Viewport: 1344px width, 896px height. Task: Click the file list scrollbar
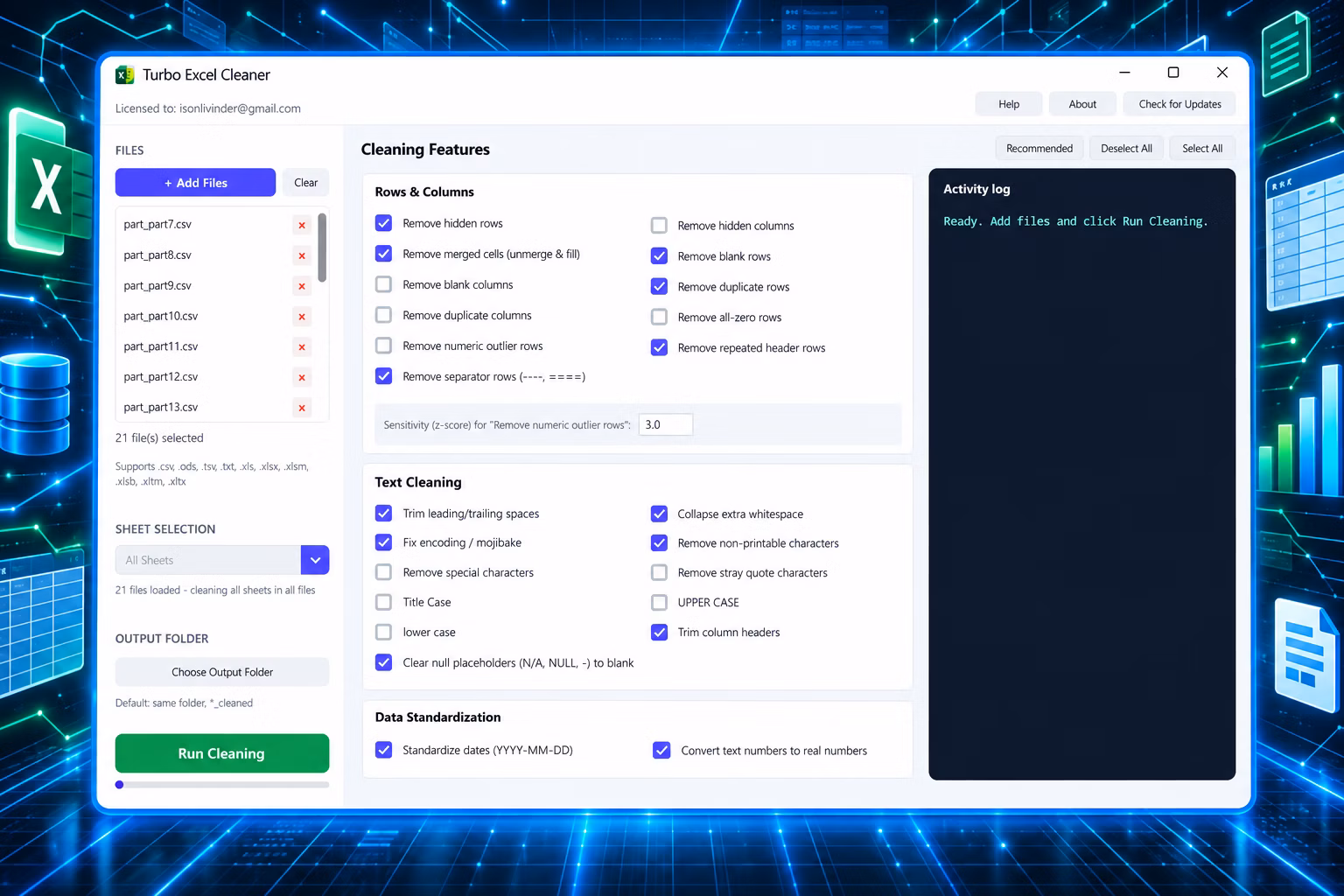coord(322,248)
